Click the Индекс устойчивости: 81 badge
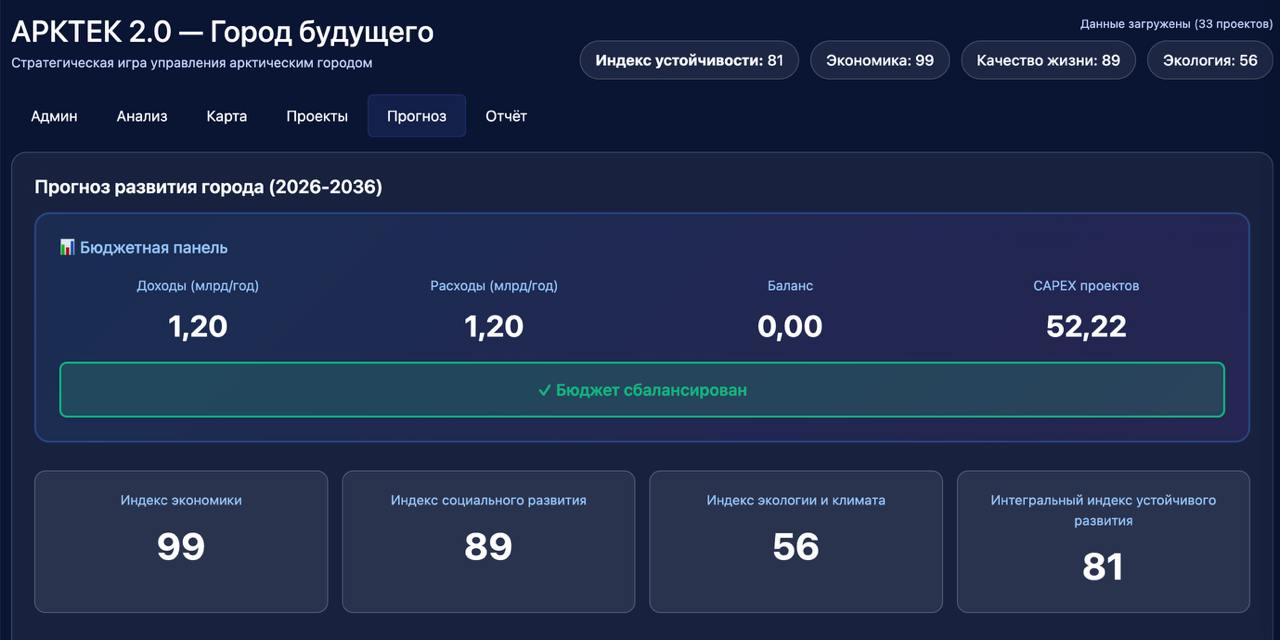The height and width of the screenshot is (640, 1280). pyautogui.click(x=689, y=60)
